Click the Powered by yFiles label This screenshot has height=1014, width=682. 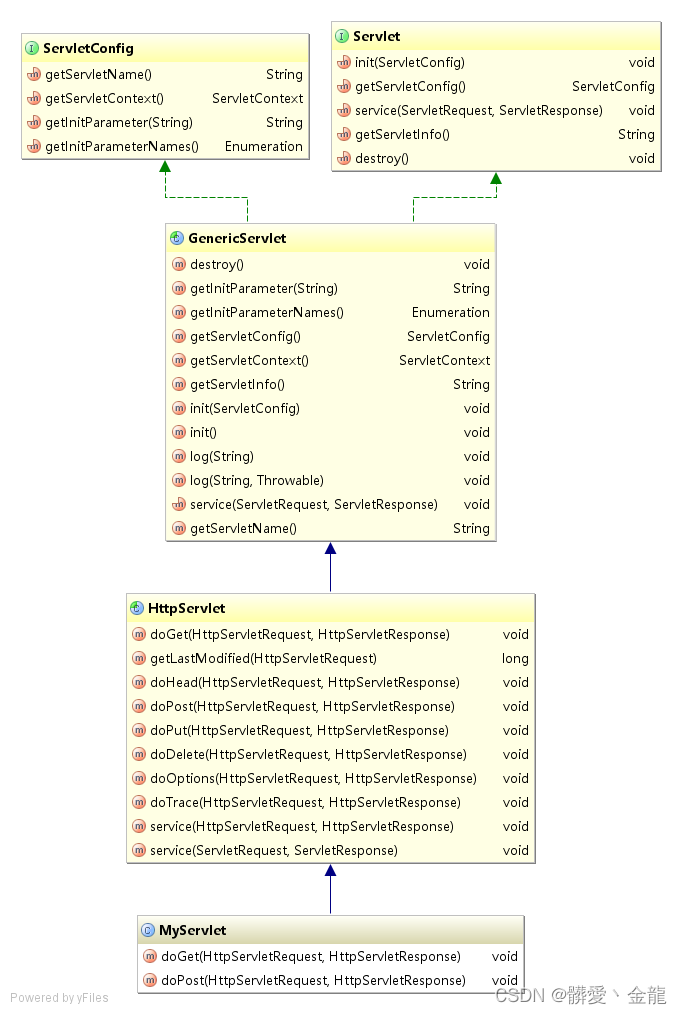point(59,997)
